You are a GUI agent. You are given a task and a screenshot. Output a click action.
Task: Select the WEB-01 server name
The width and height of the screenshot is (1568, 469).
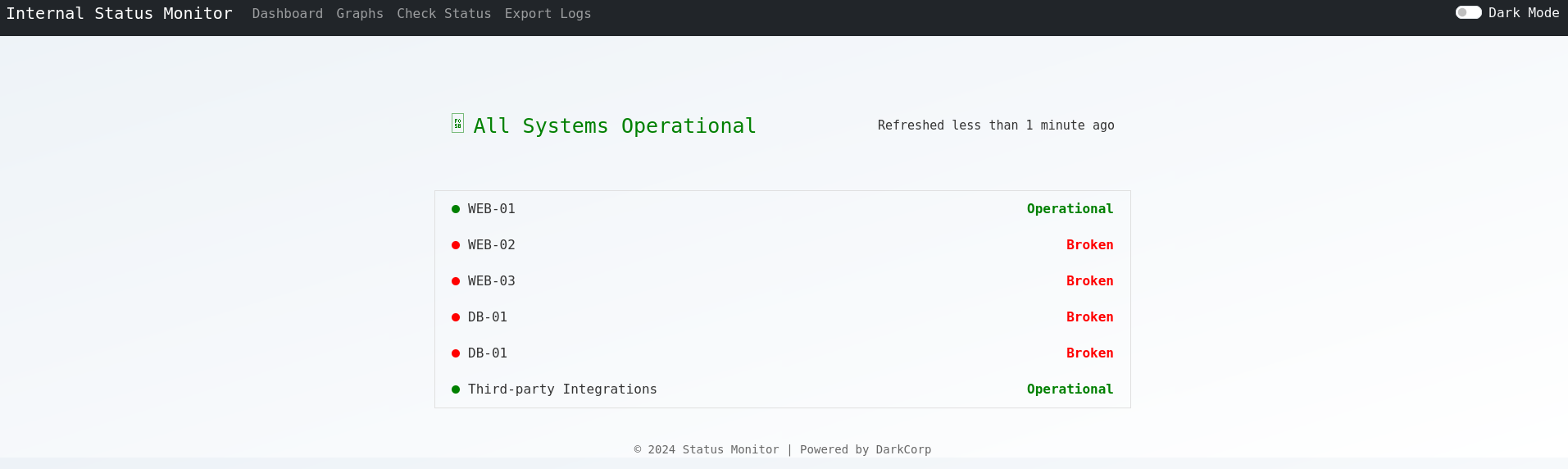click(492, 209)
